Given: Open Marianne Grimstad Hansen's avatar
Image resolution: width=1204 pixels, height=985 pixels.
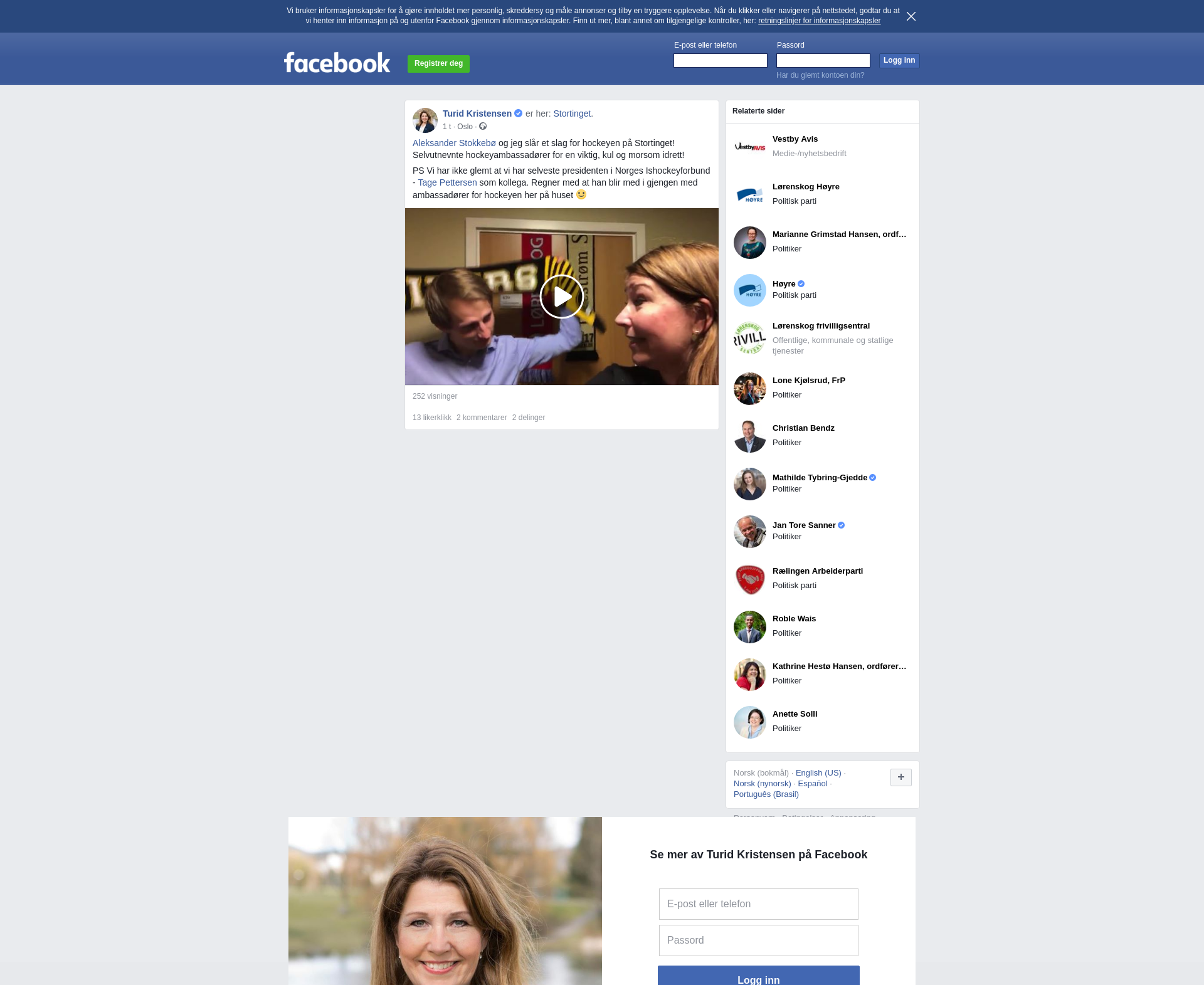Looking at the screenshot, I should pyautogui.click(x=750, y=243).
